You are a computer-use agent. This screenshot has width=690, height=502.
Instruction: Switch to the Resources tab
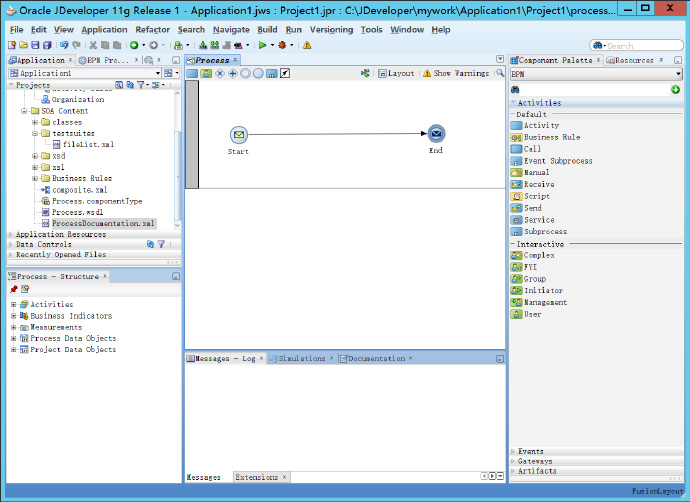tap(634, 60)
